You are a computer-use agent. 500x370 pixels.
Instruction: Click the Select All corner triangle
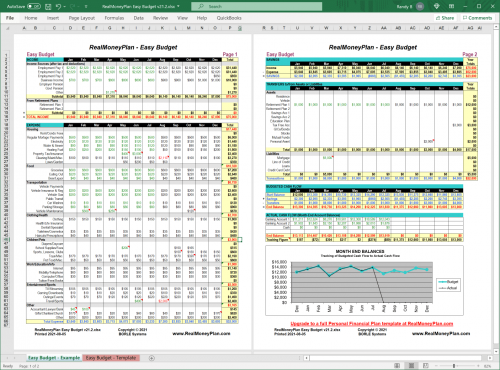(x=8, y=28)
